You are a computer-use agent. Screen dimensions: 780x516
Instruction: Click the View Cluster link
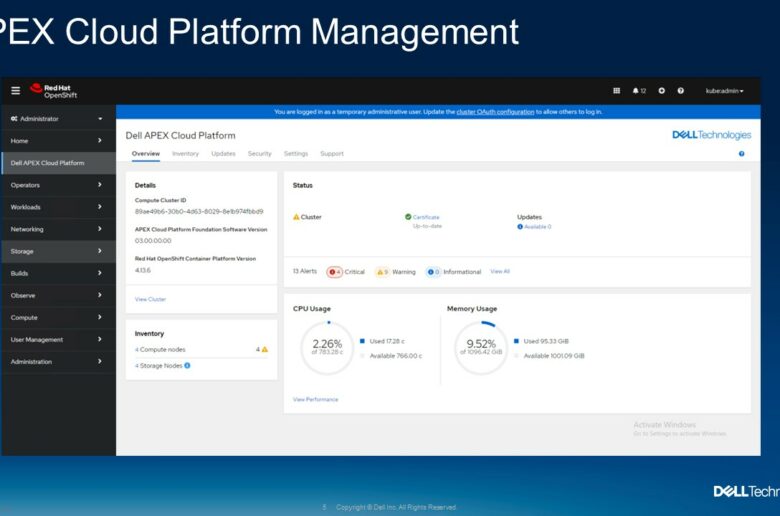tap(150, 299)
